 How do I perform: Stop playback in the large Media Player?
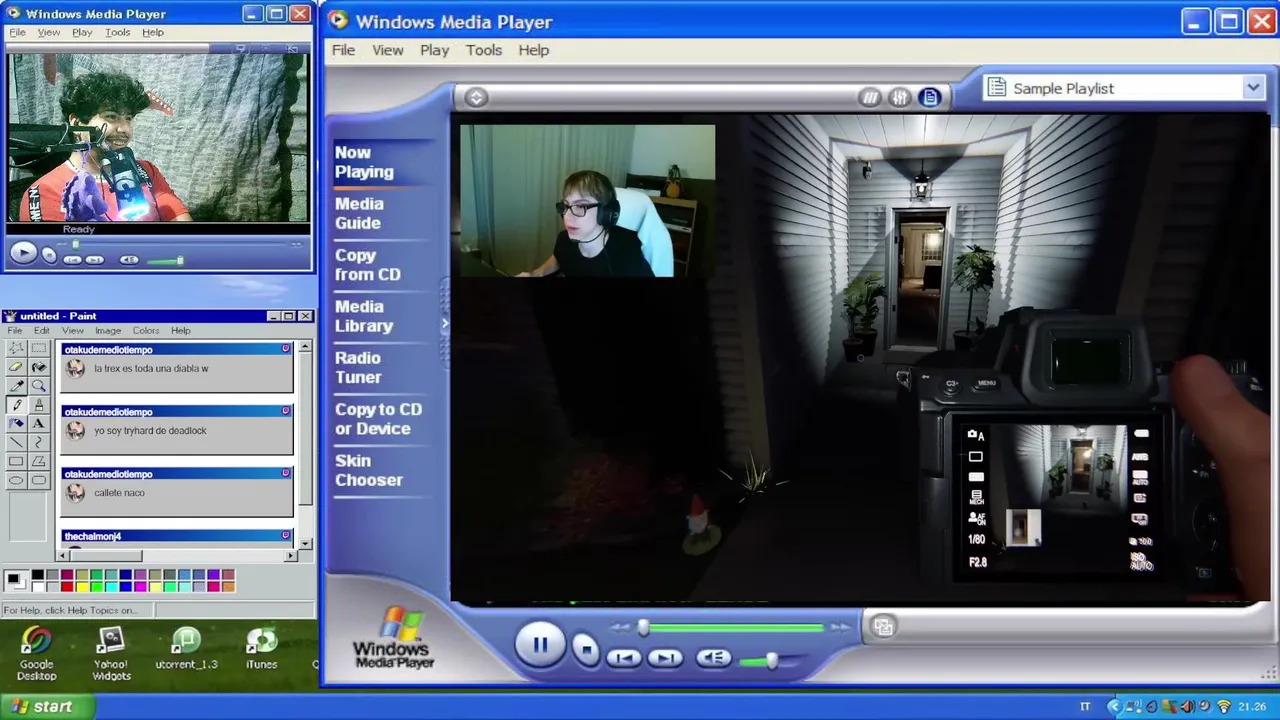[x=586, y=650]
